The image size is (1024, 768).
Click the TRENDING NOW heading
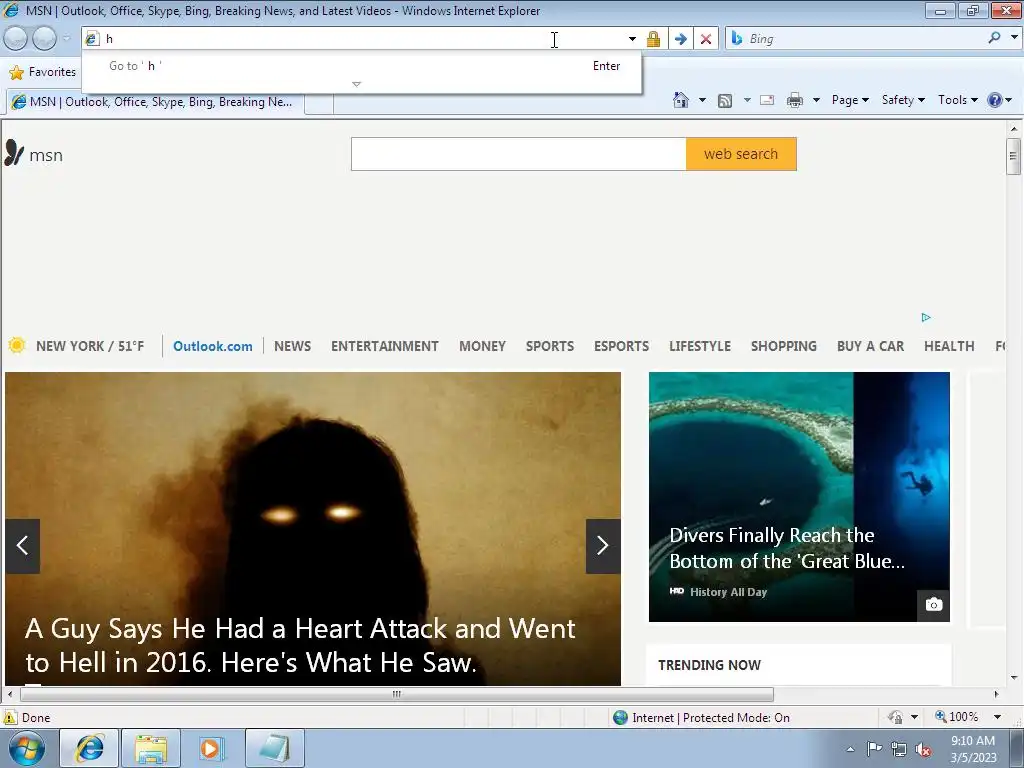(709, 665)
